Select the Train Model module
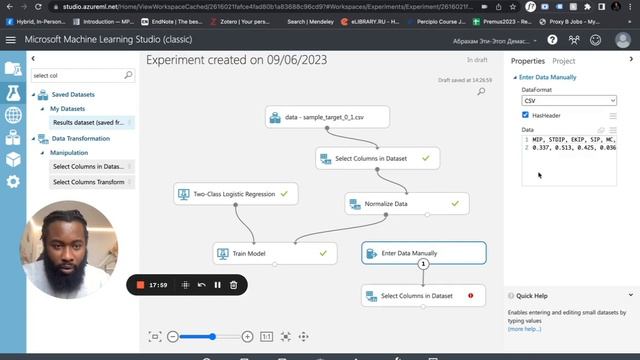The image size is (640, 360). point(275,253)
